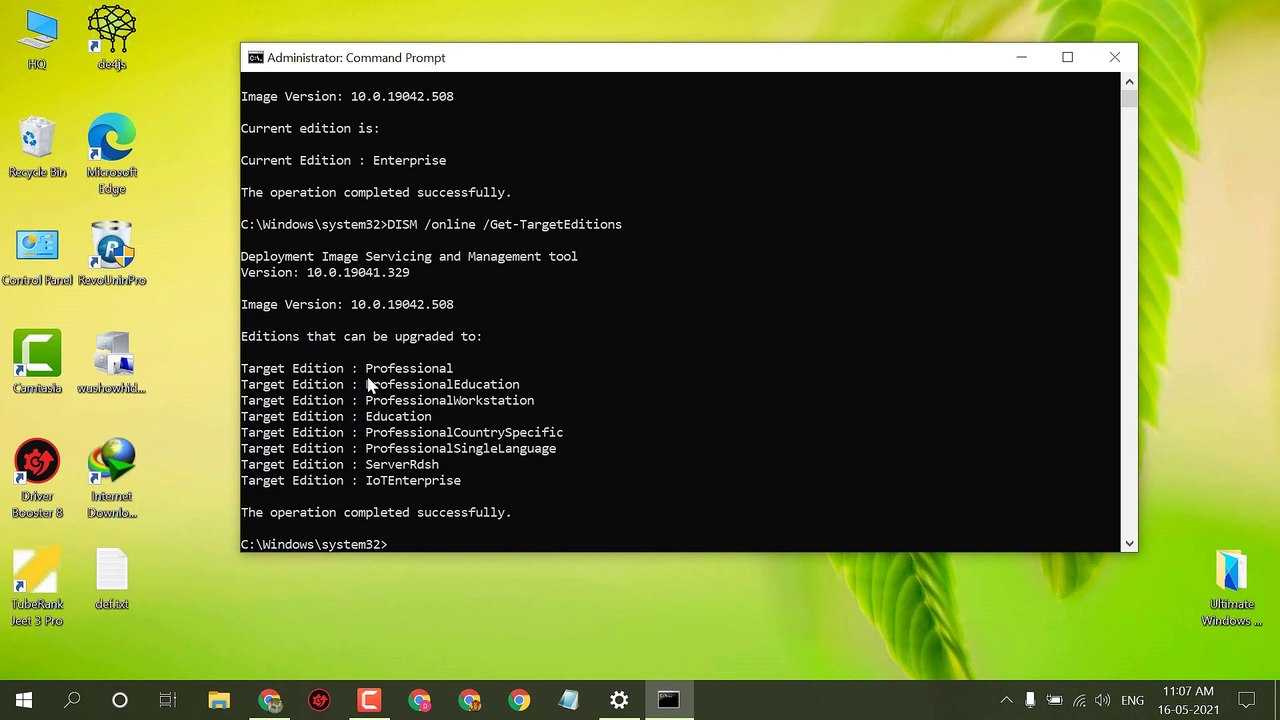Open the Notepad taskbar icon
Image resolution: width=1280 pixels, height=720 pixels.
[569, 700]
